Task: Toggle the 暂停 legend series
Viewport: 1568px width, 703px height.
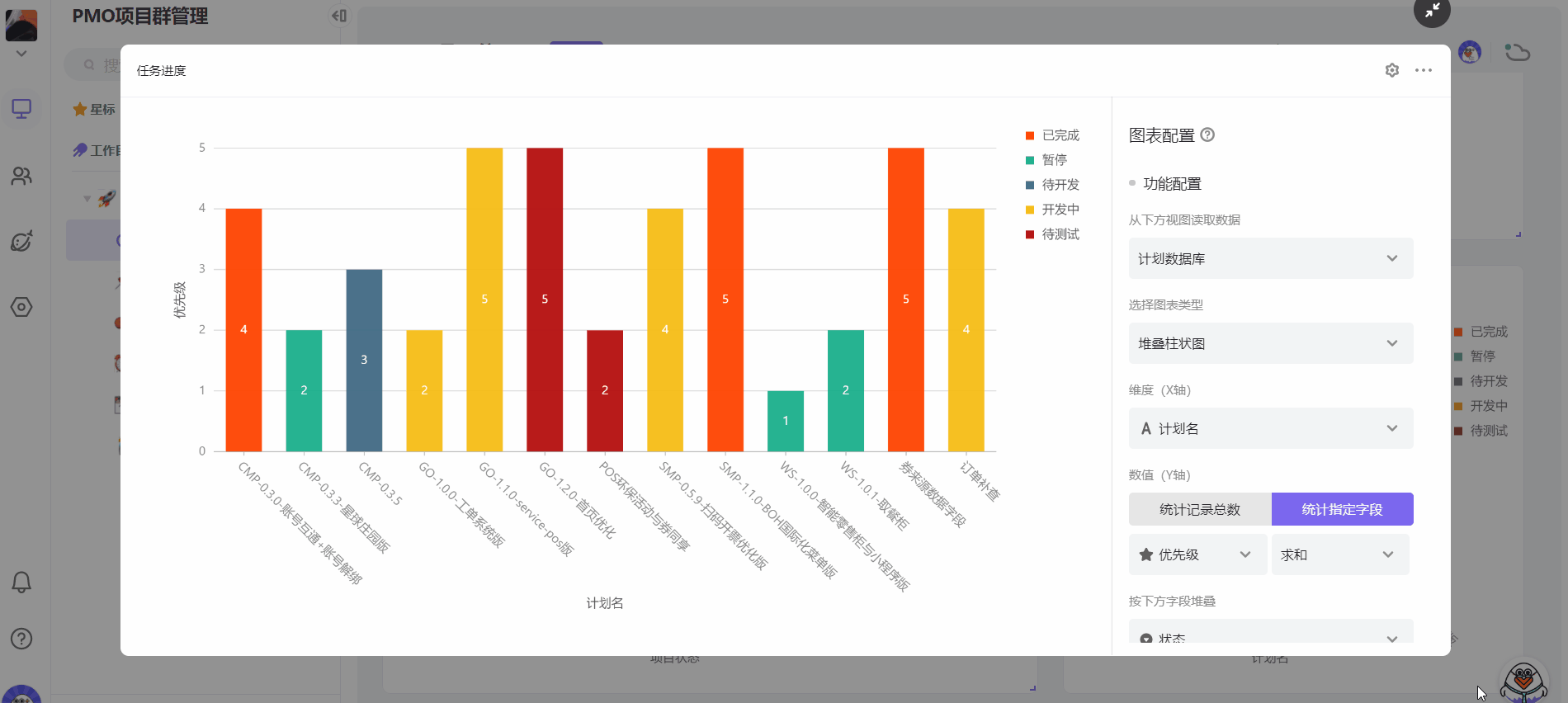Action: click(x=1054, y=160)
